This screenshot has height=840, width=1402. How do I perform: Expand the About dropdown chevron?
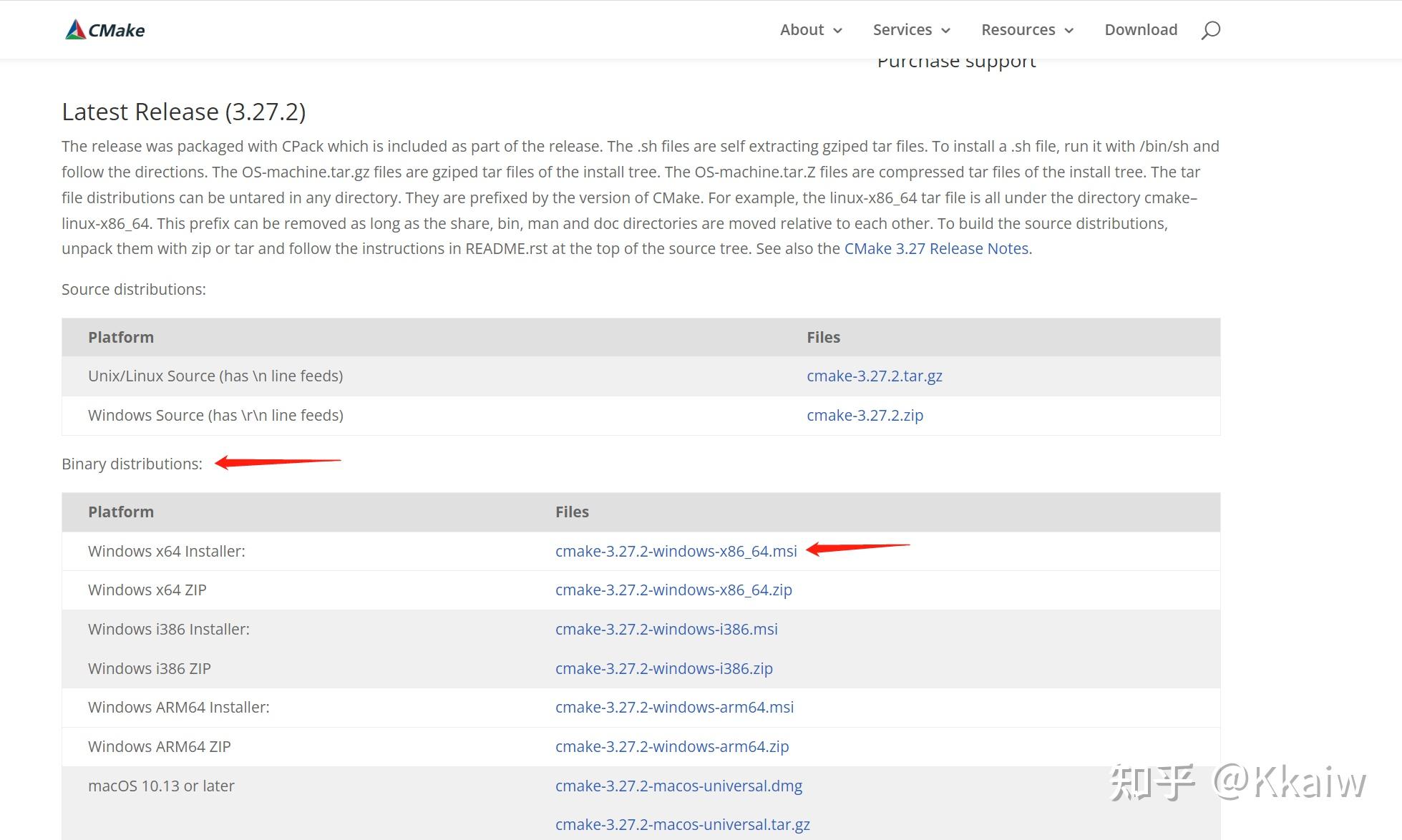837,31
